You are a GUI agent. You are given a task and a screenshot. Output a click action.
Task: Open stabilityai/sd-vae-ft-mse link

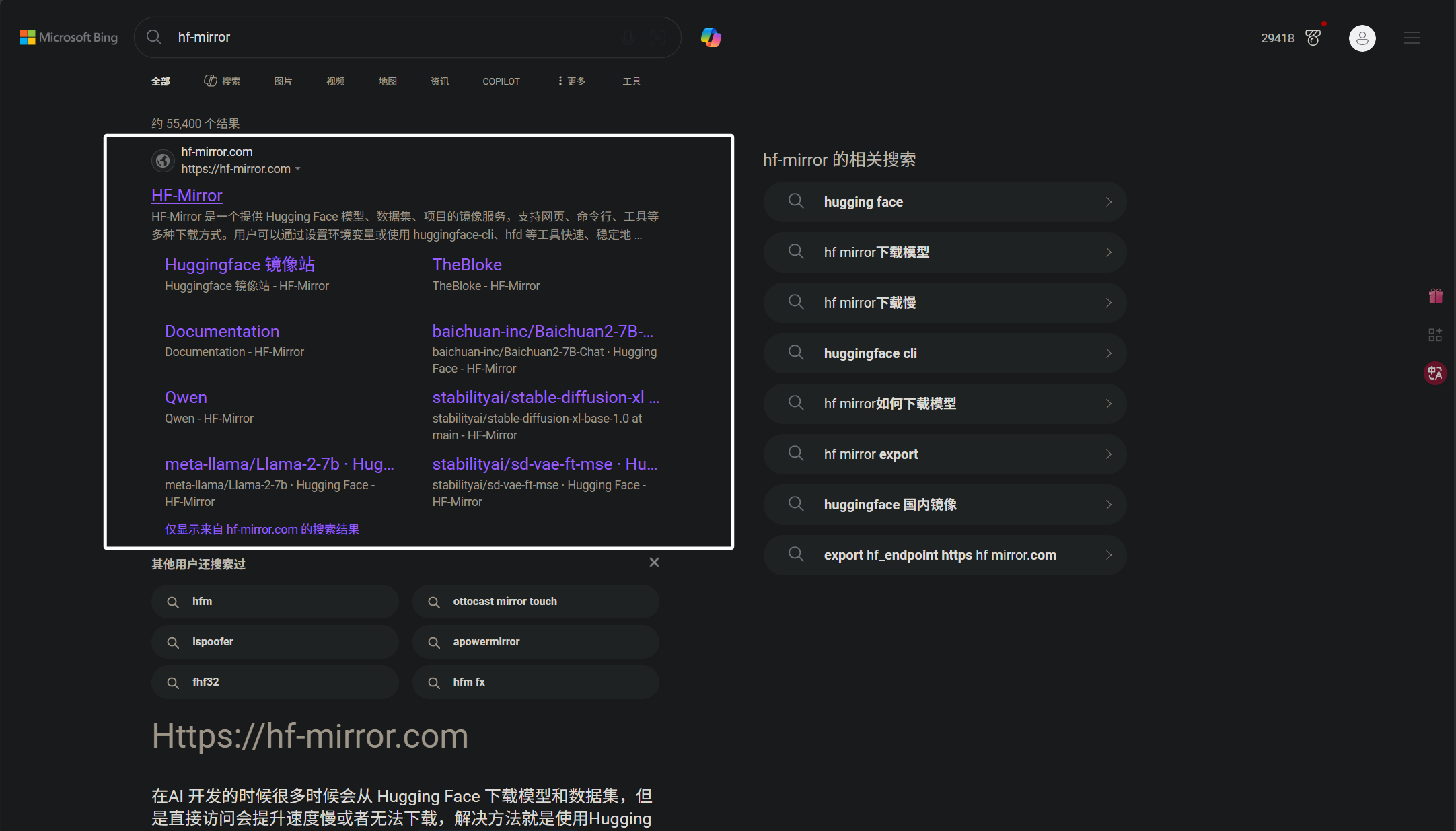coord(545,464)
